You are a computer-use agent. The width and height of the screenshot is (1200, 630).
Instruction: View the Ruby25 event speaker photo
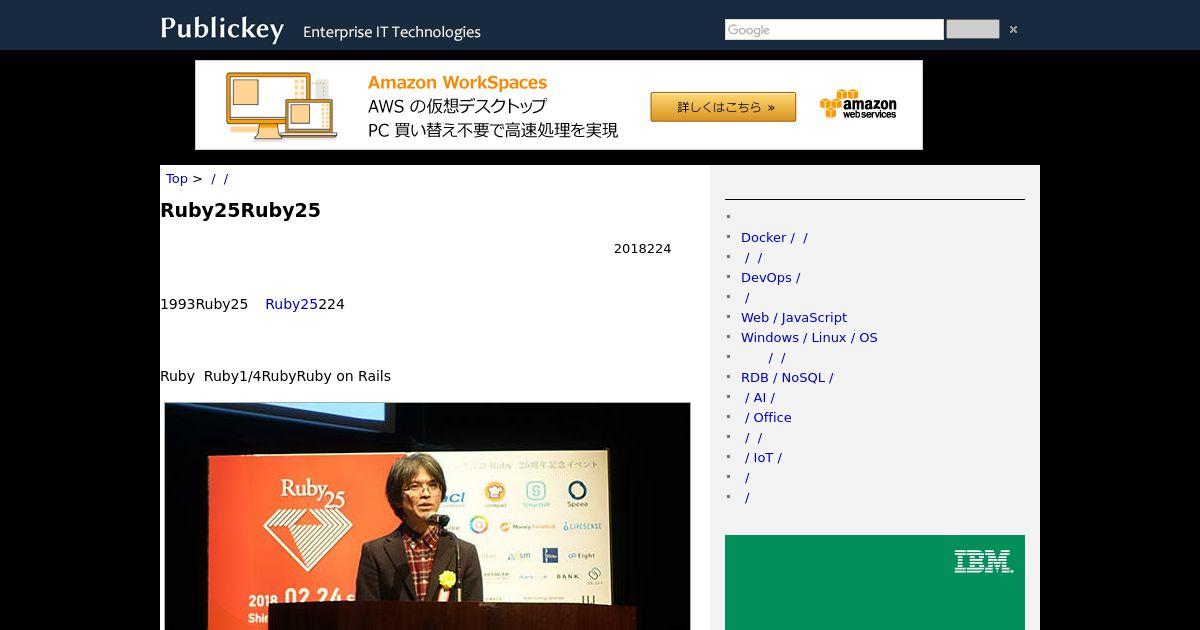coord(427,516)
